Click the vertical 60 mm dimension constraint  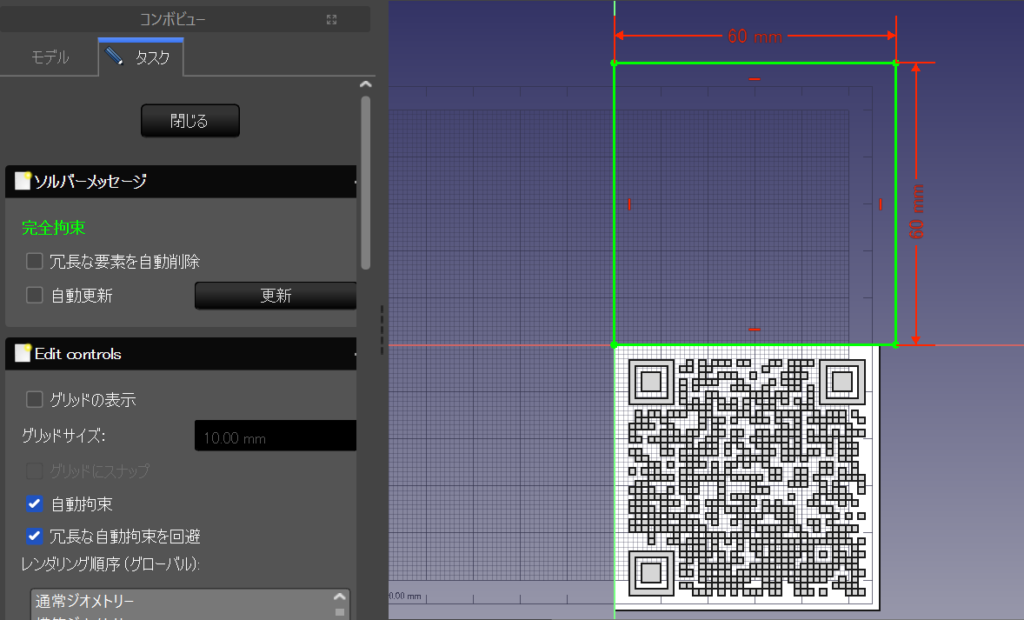pyautogui.click(x=916, y=211)
